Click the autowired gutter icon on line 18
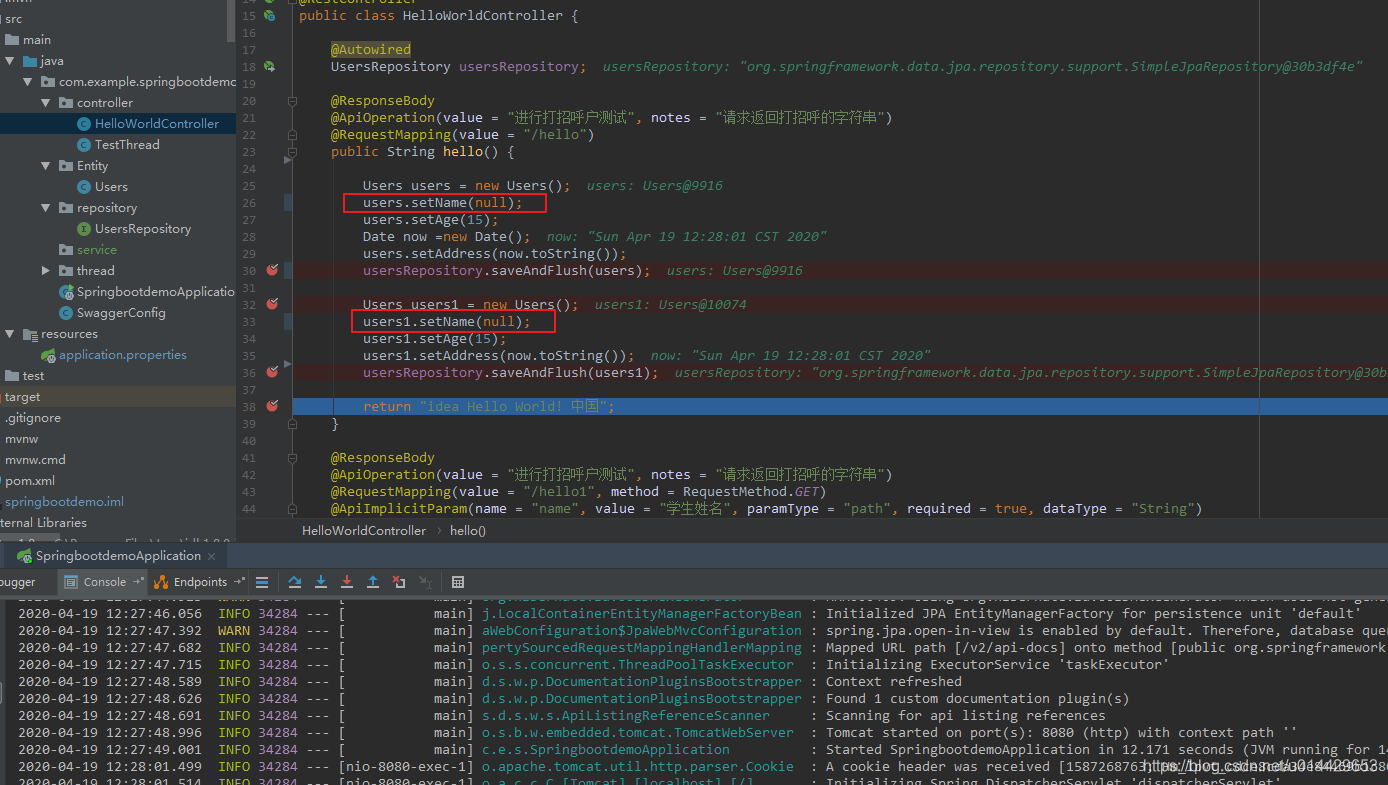 pos(269,66)
